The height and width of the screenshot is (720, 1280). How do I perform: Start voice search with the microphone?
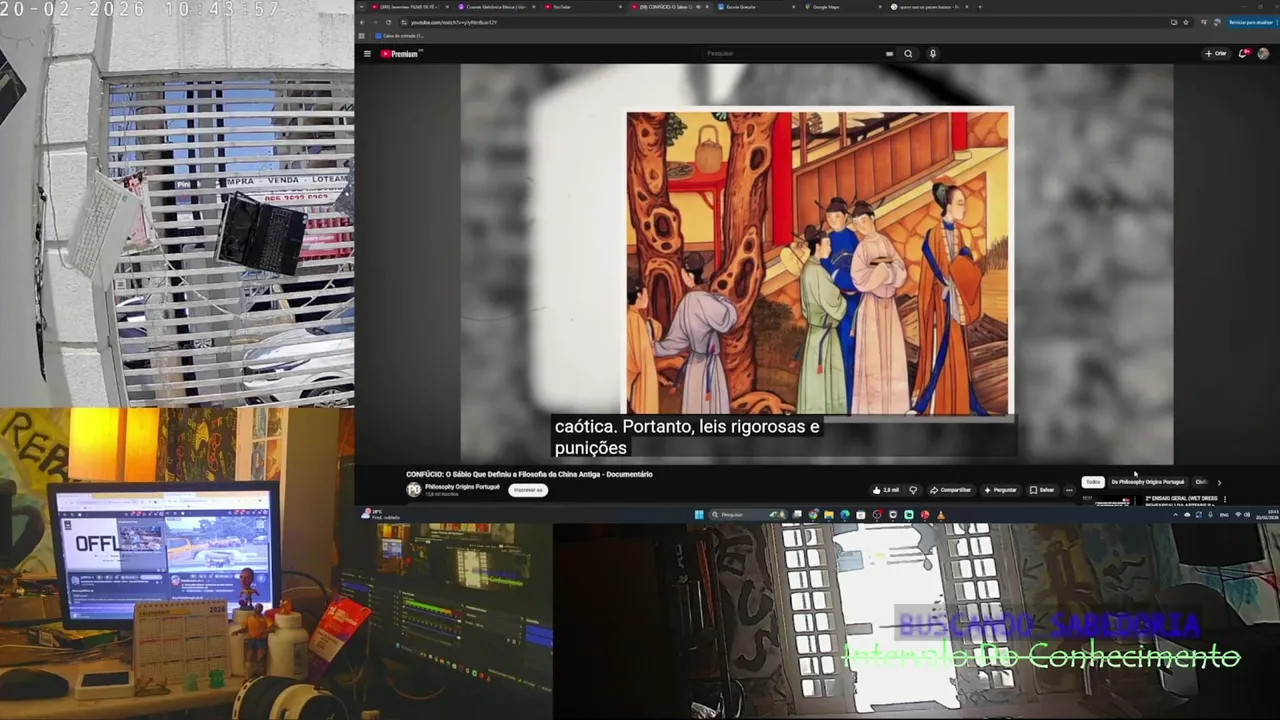[x=933, y=54]
